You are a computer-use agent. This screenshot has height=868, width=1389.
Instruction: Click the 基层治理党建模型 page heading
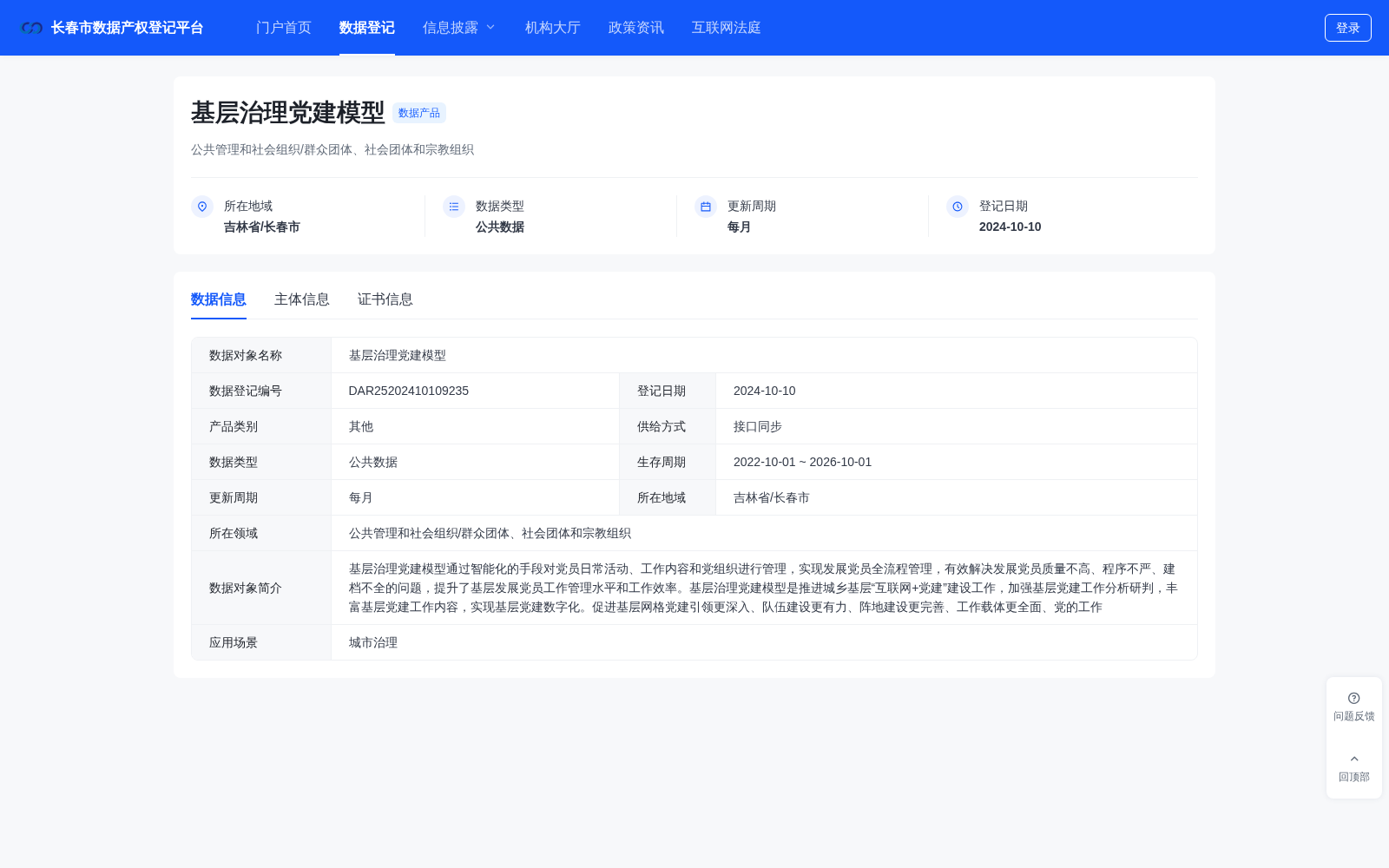click(288, 113)
